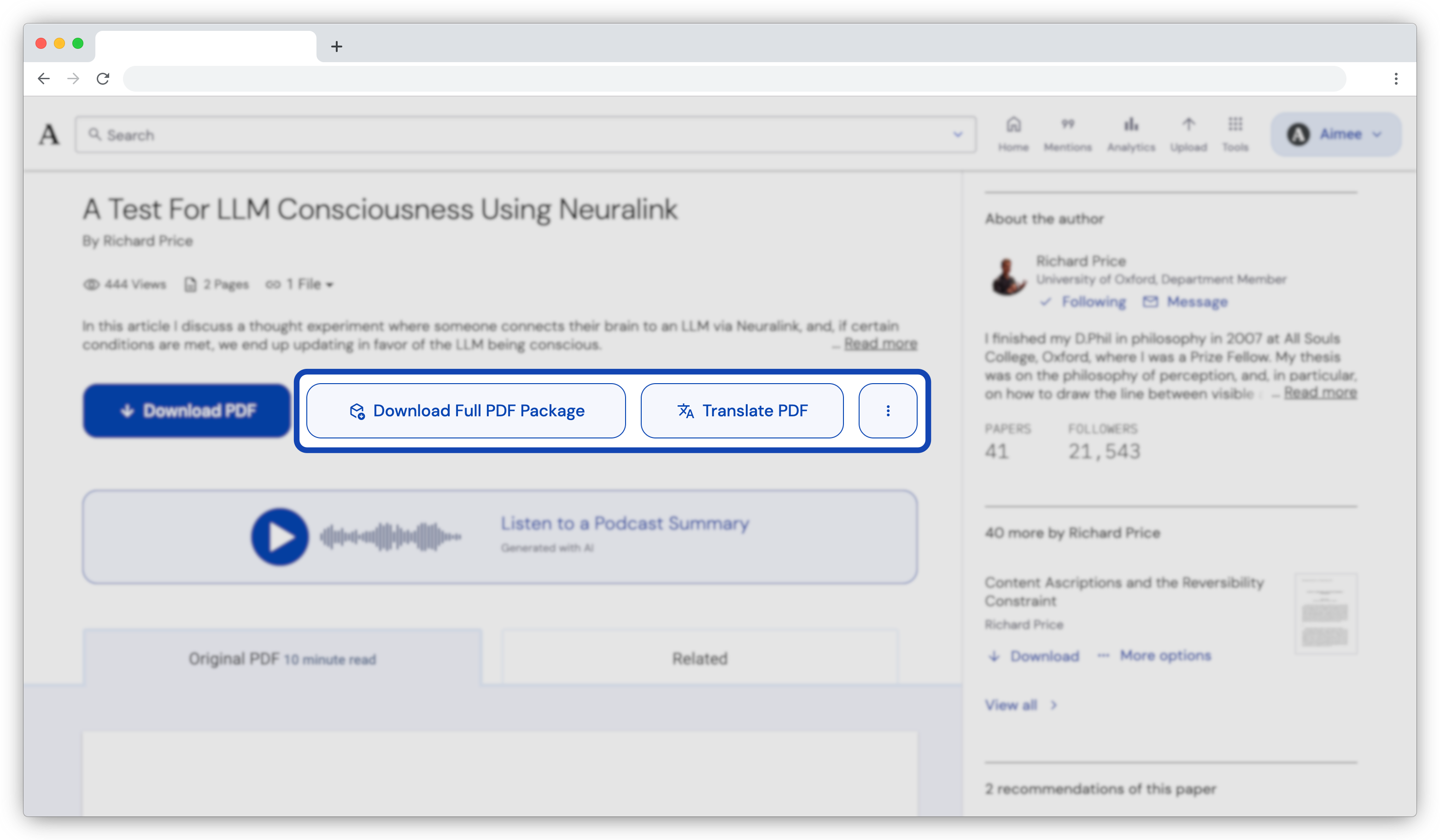The height and width of the screenshot is (840, 1440).
Task: Open Mentions from the top bar
Action: [x=1067, y=134]
